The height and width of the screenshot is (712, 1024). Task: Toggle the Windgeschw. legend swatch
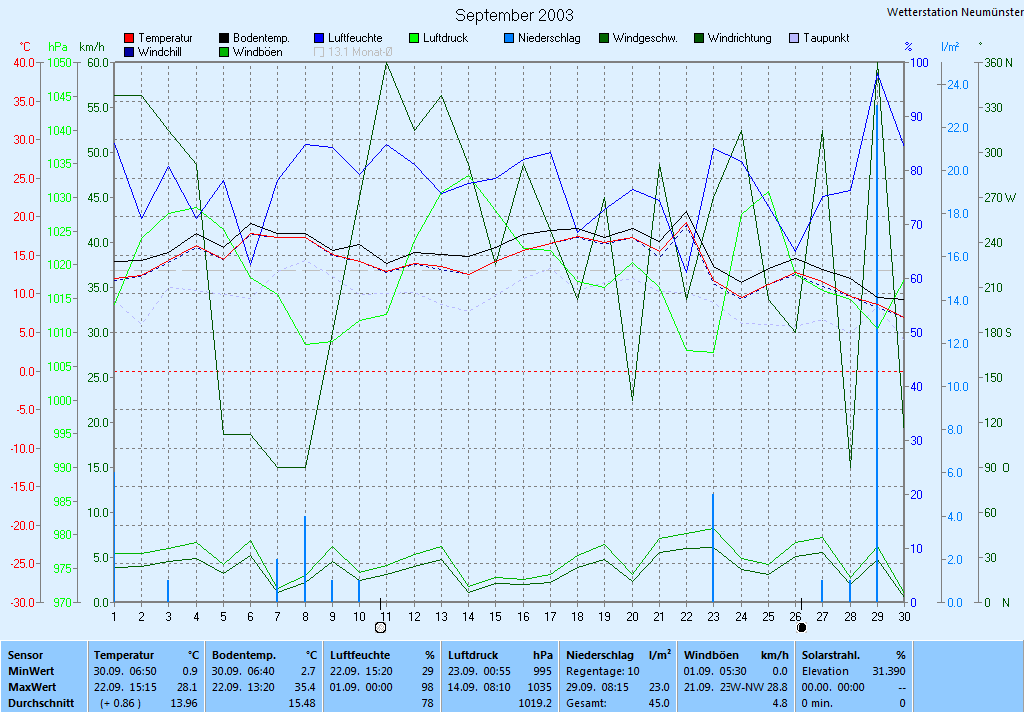(603, 39)
